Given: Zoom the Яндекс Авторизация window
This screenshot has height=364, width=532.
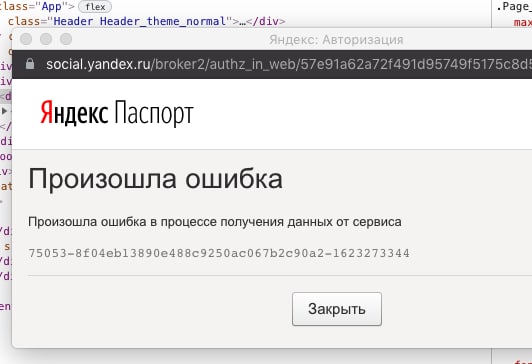Looking at the screenshot, I should click(66, 39).
